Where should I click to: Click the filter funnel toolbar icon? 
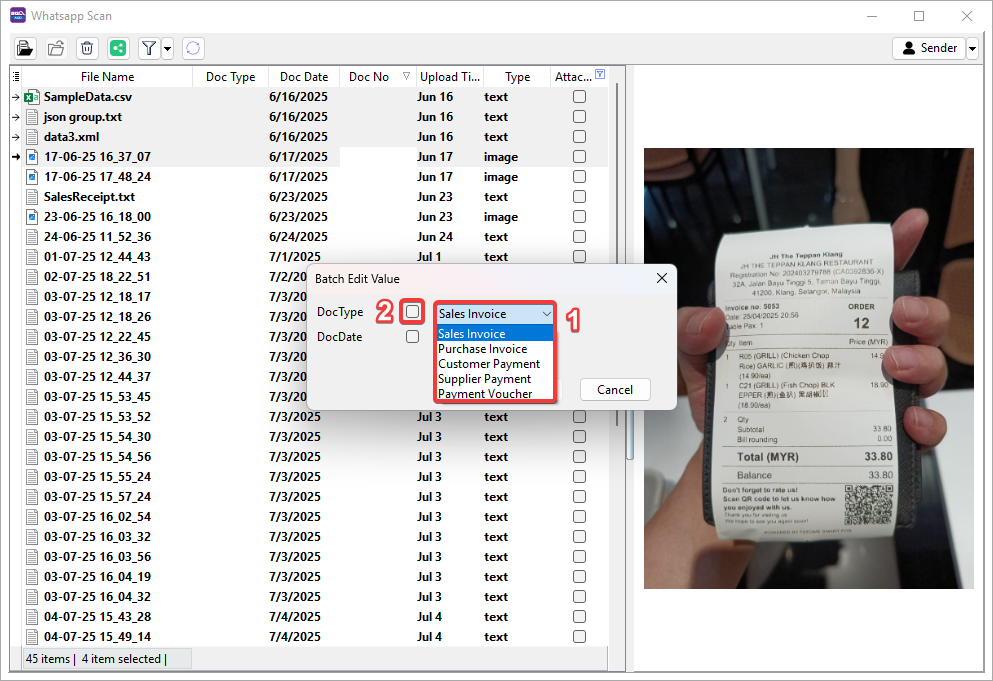149,48
